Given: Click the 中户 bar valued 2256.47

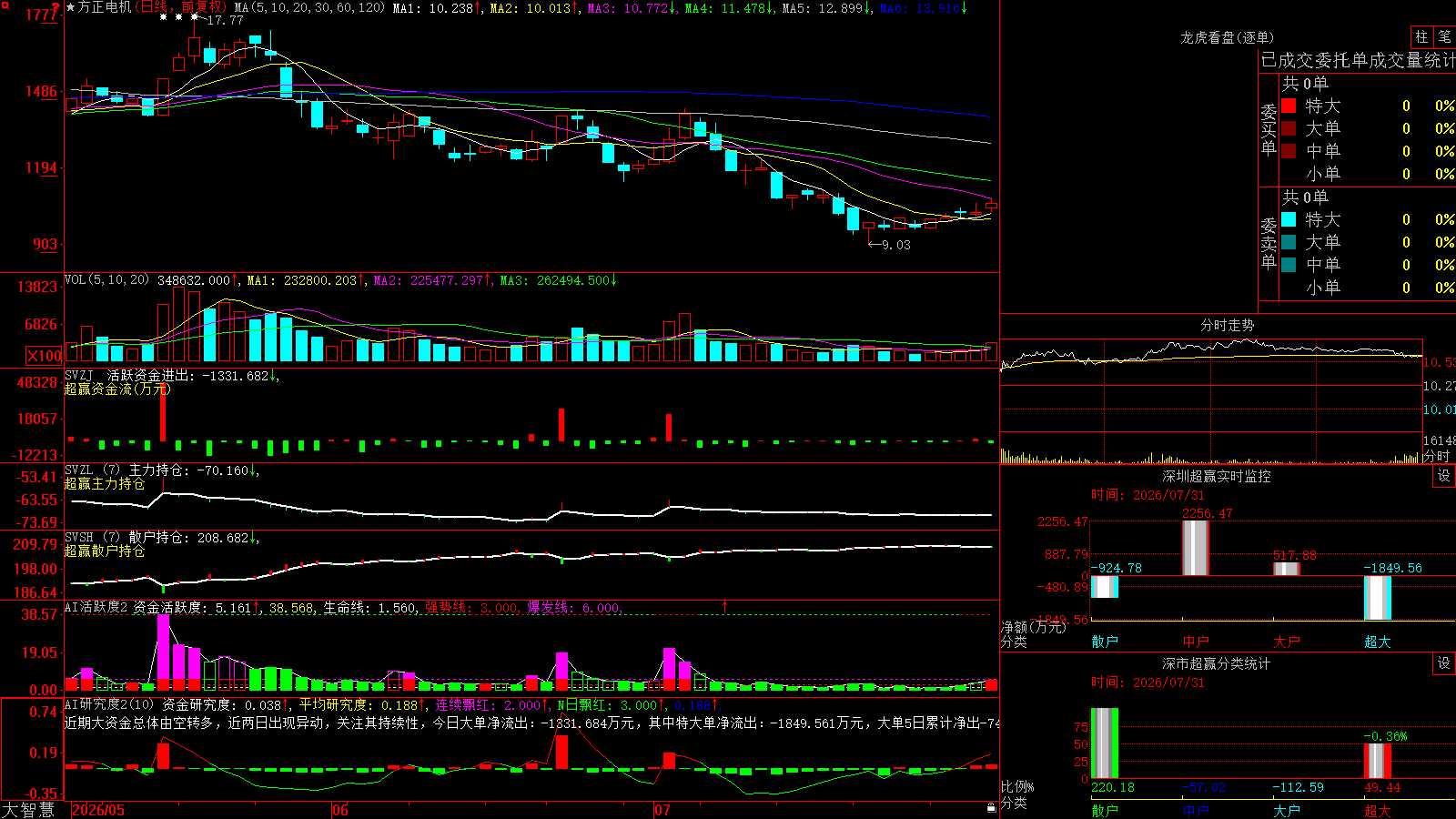Looking at the screenshot, I should (1196, 547).
